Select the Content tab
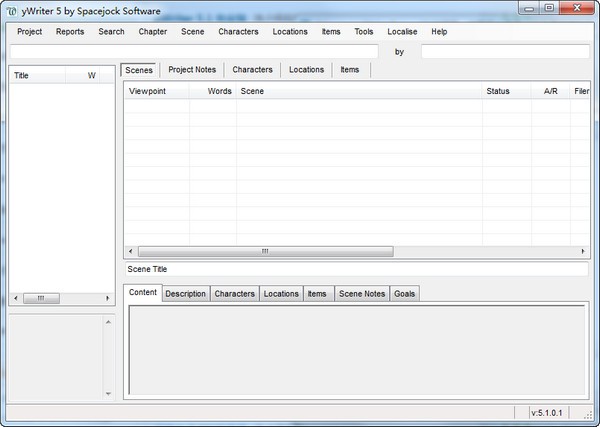The height and width of the screenshot is (427, 600). tap(143, 292)
